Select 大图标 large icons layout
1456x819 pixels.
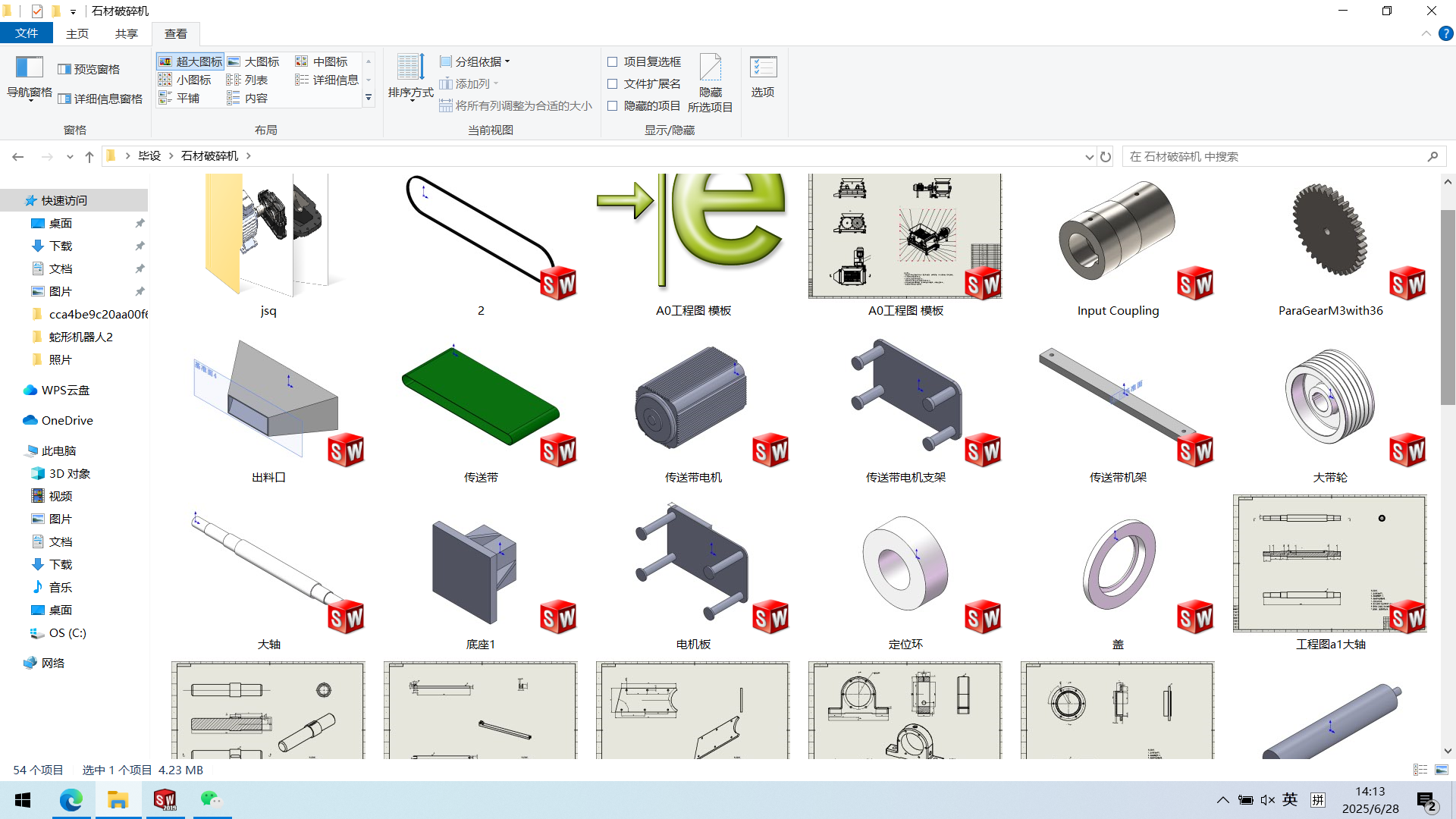[254, 61]
